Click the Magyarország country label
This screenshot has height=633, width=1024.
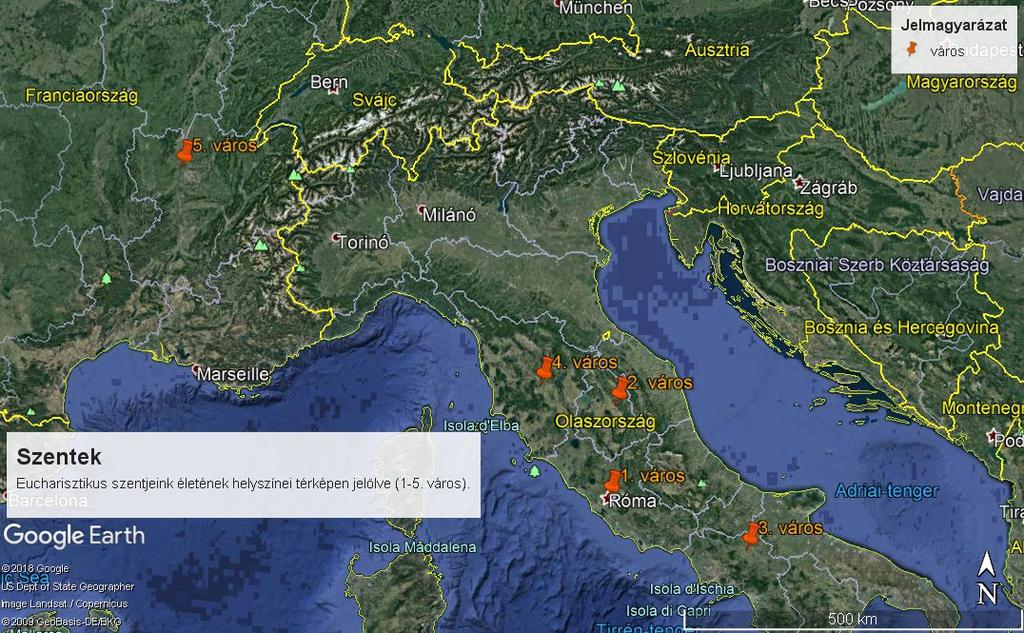(961, 83)
